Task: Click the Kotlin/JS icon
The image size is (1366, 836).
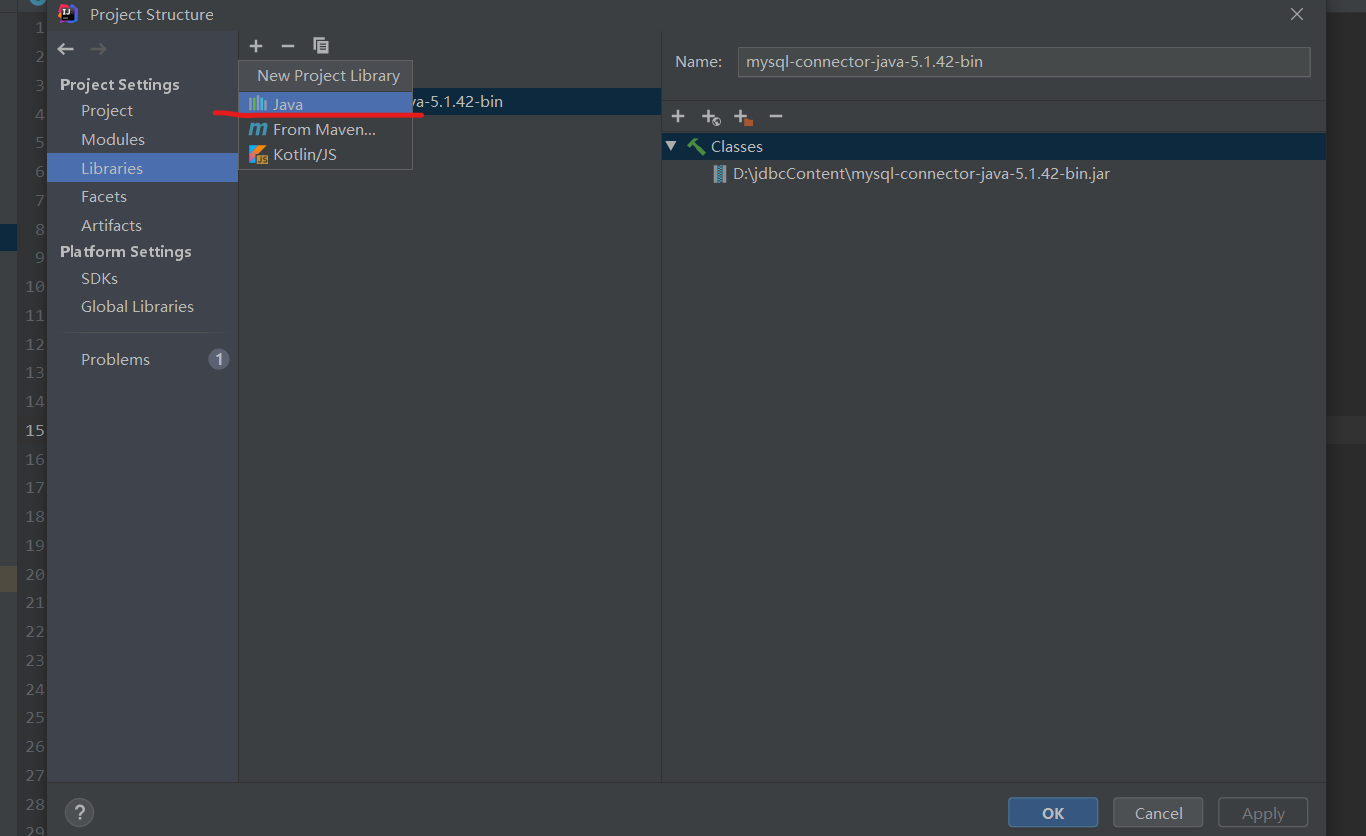Action: 258,155
